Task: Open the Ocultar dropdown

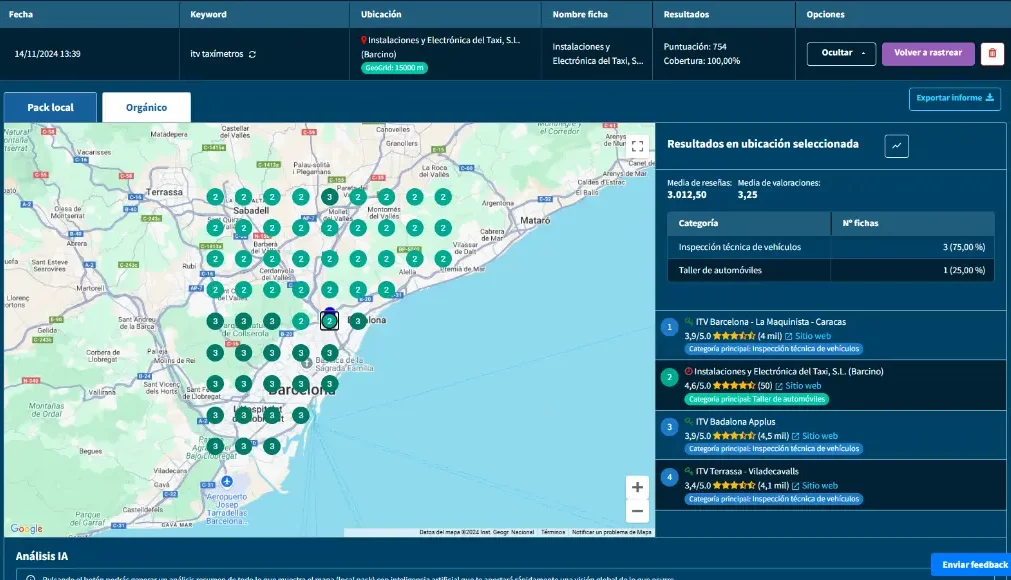Action: (841, 54)
